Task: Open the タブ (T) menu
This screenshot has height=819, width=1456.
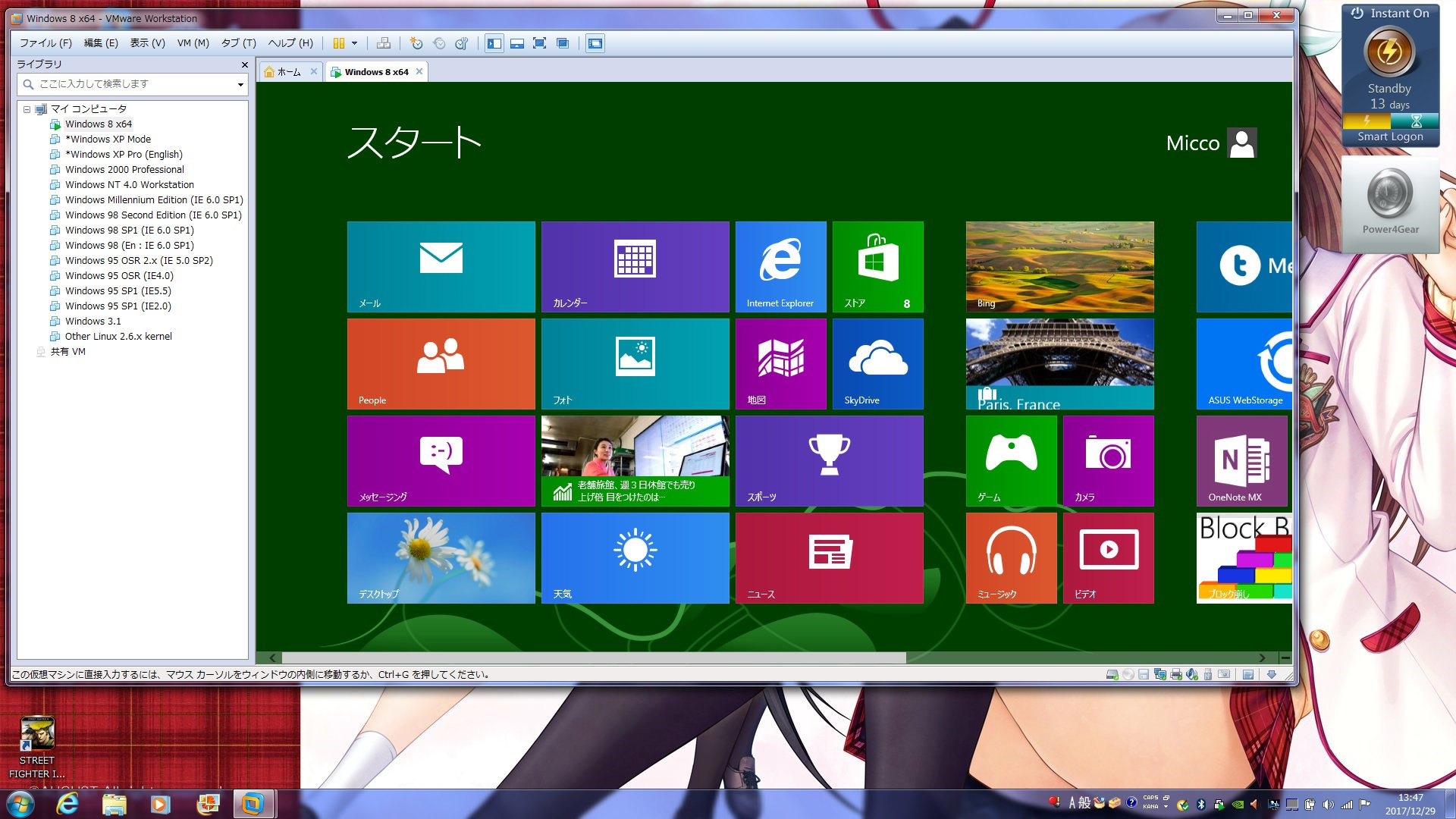Action: (238, 43)
